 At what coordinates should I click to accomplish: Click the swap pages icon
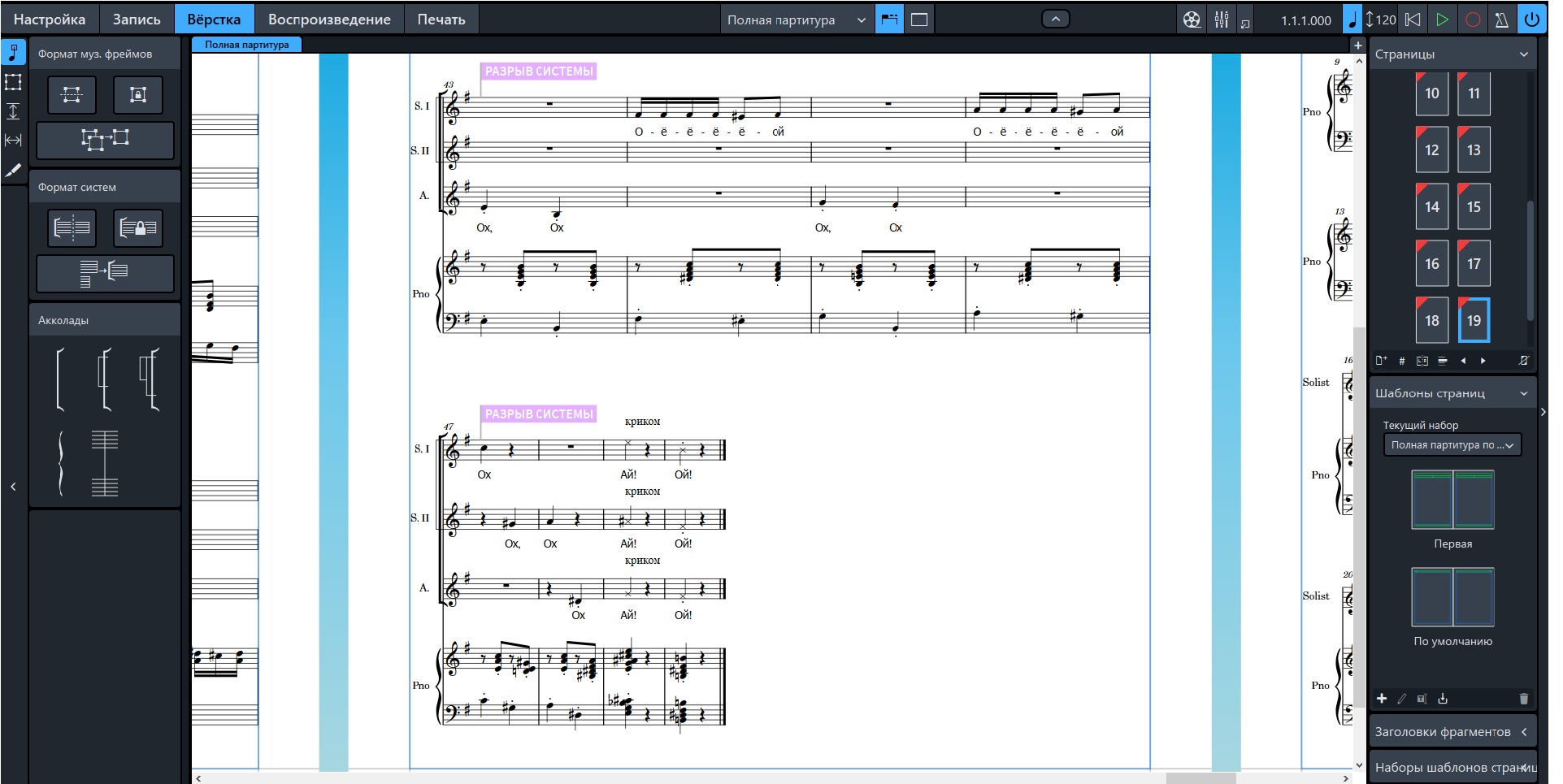click(x=1422, y=361)
